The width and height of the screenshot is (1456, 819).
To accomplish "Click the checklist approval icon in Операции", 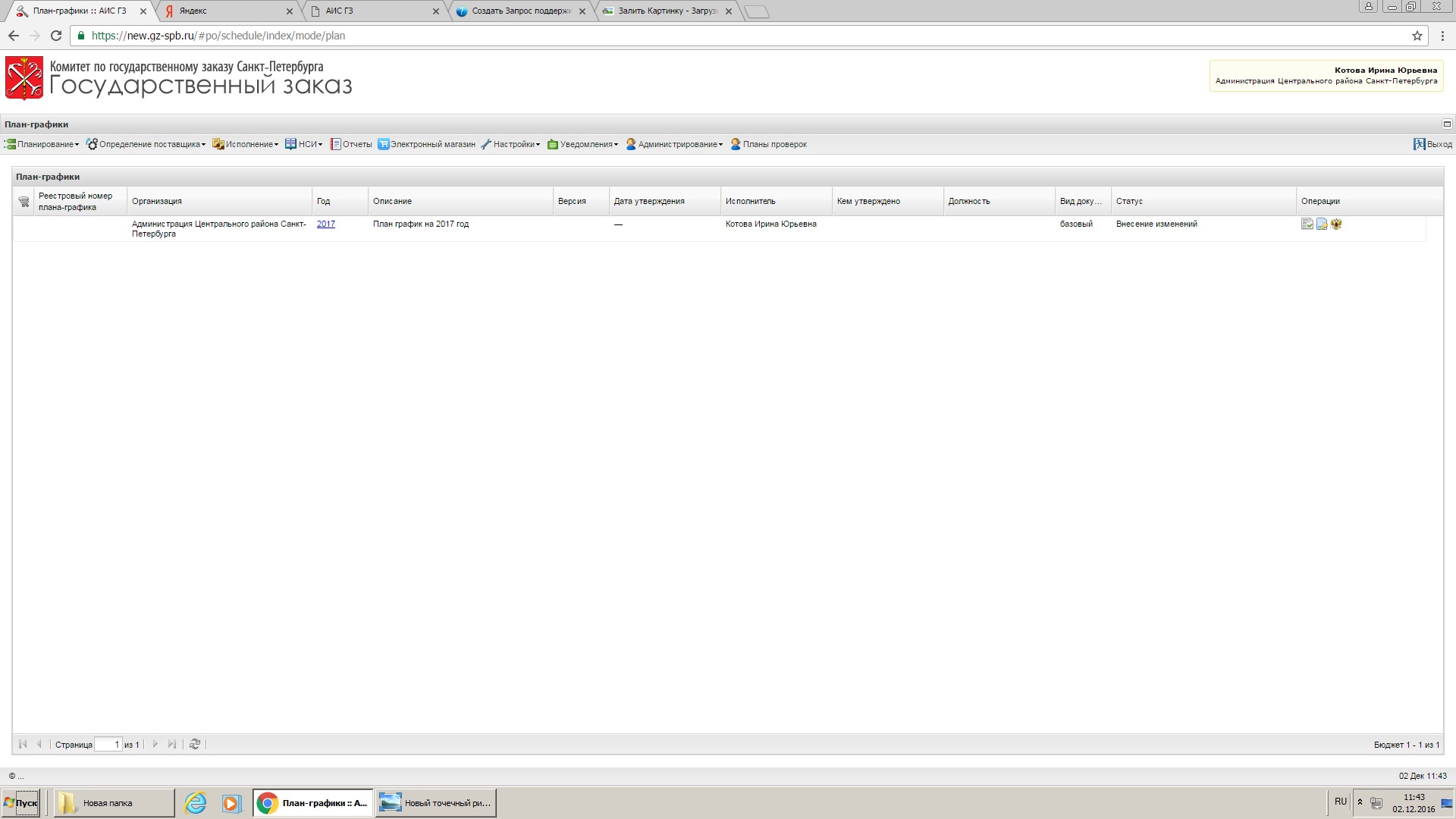I will (x=1307, y=224).
